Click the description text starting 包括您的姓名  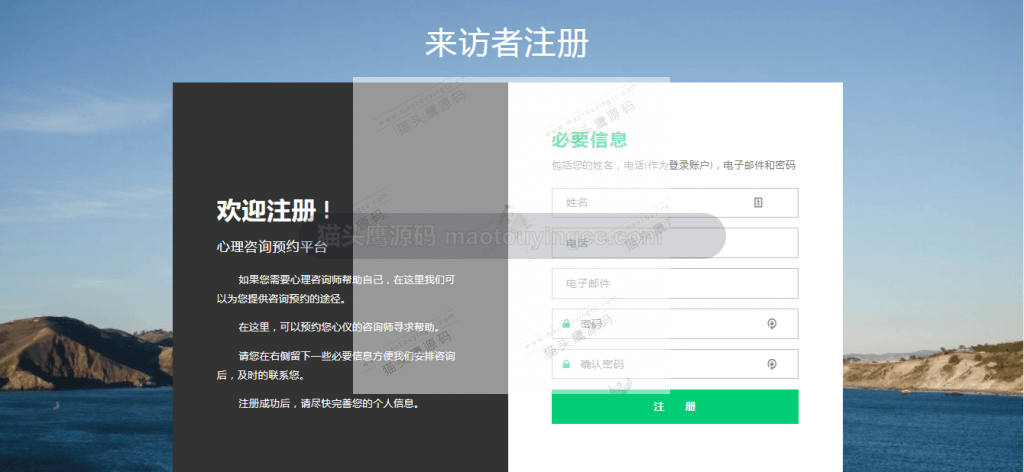pos(673,165)
